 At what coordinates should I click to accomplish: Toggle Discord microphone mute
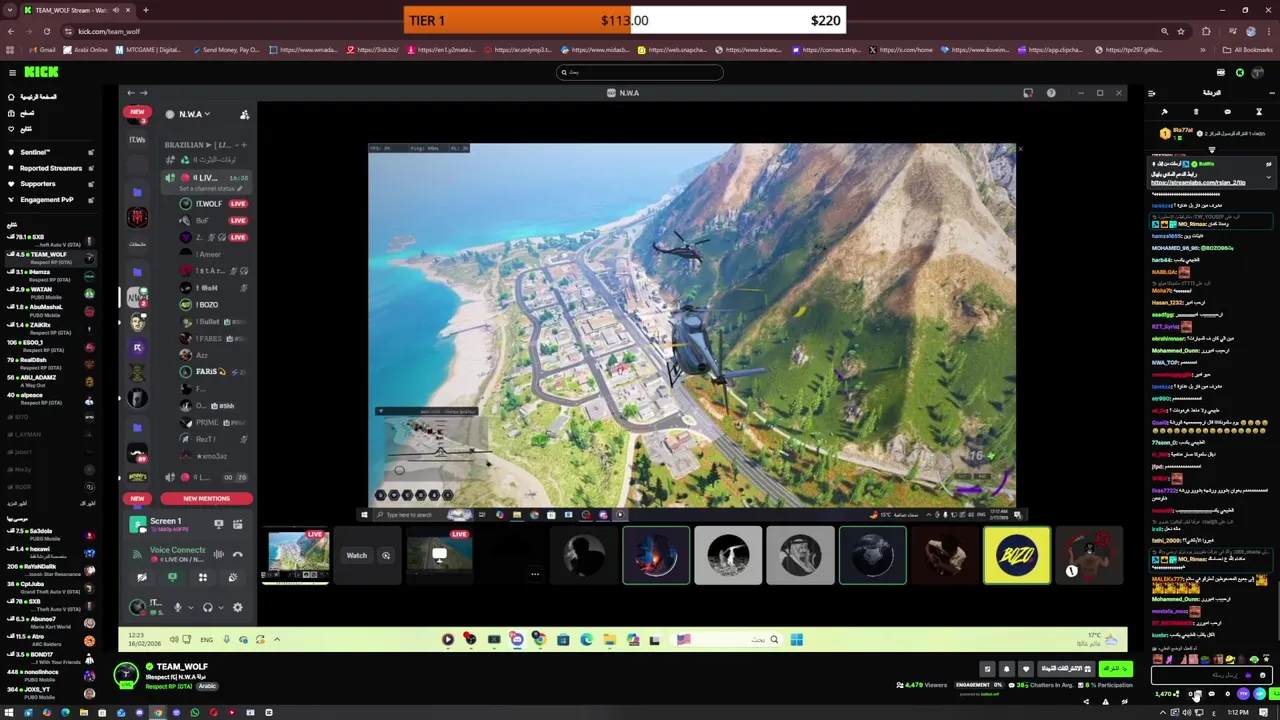(x=178, y=607)
